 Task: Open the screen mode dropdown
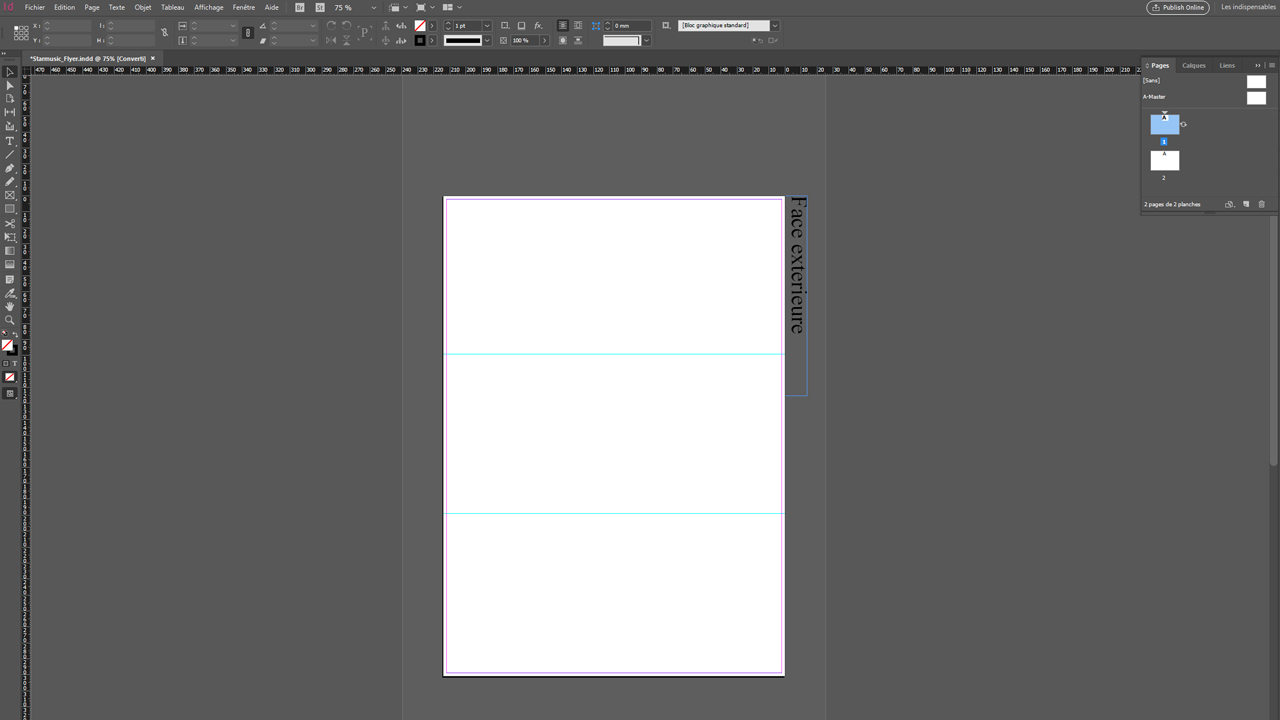[x=423, y=7]
